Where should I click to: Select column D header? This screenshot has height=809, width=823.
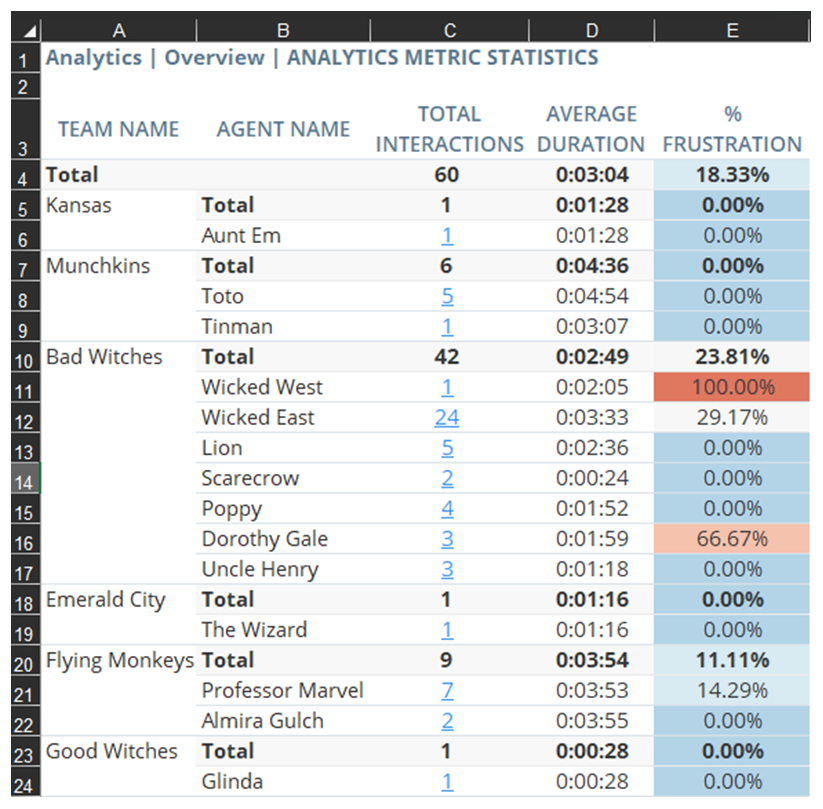pos(592,30)
